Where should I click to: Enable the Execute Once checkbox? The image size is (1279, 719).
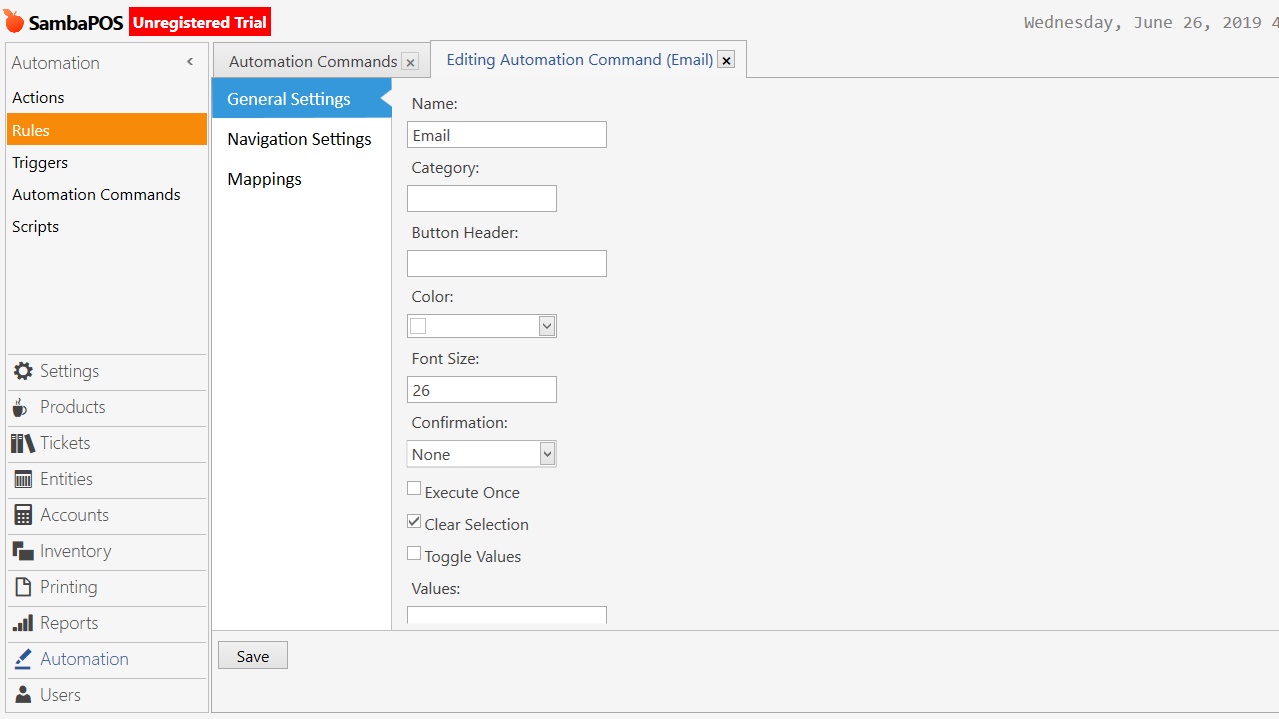(x=414, y=489)
